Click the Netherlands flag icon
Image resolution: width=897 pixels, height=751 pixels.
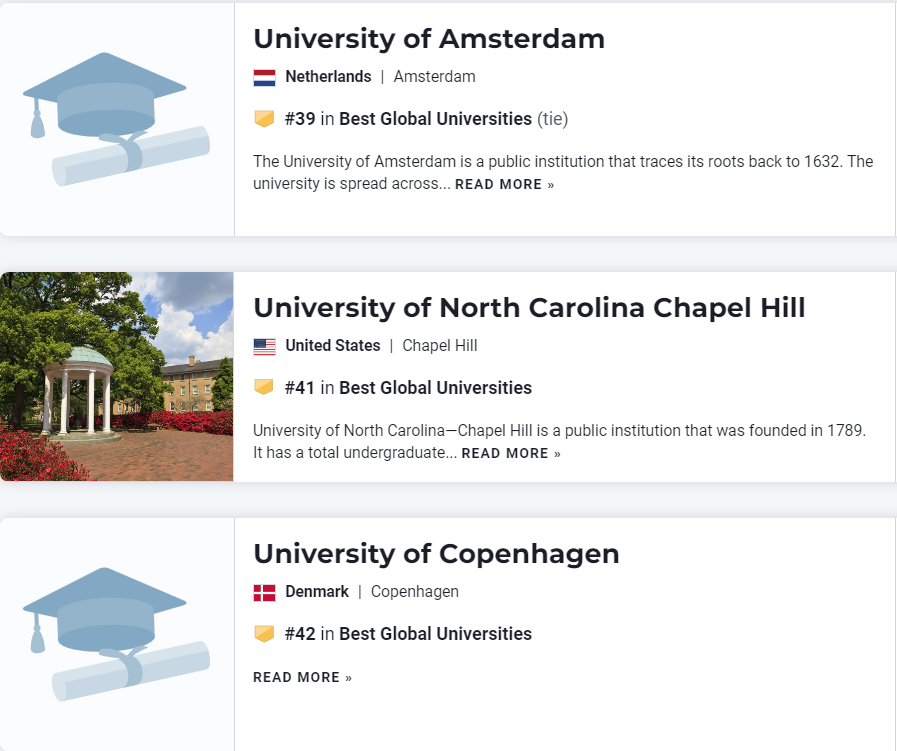click(x=264, y=77)
